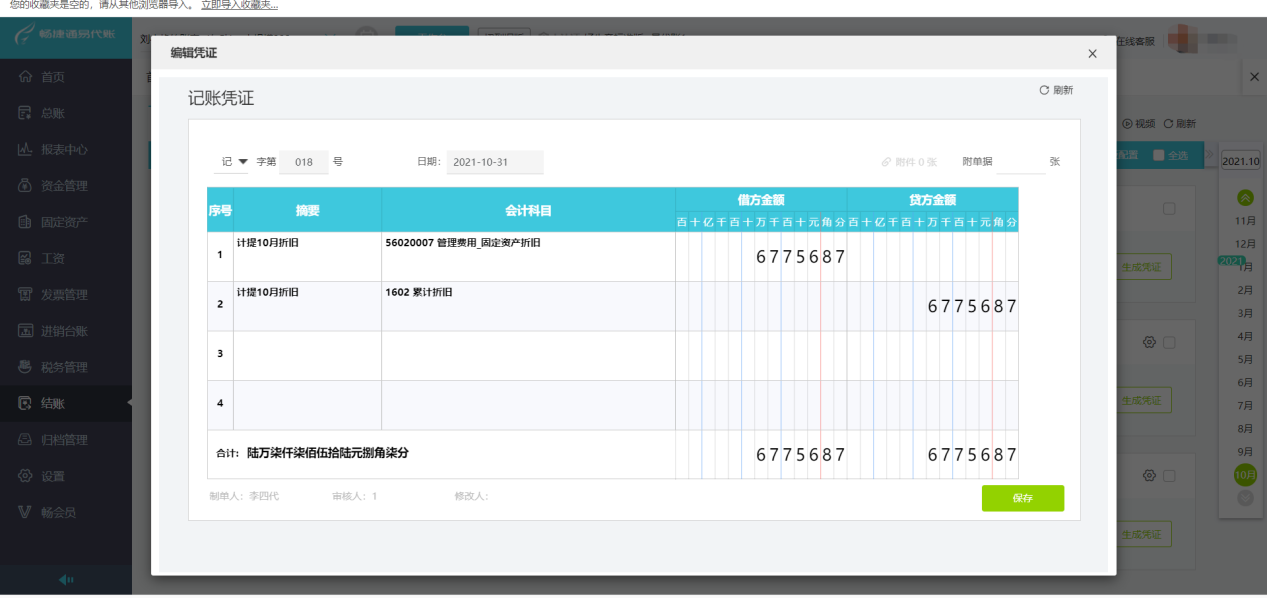The width and height of the screenshot is (1267, 598).
Task: Open 畅会员 membership icon in sidebar
Action: click(x=26, y=512)
